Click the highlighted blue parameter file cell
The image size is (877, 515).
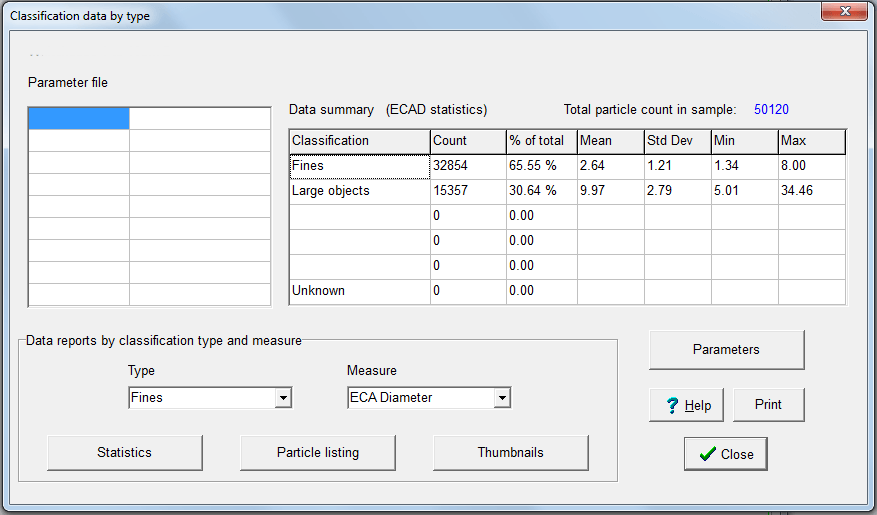coord(78,118)
